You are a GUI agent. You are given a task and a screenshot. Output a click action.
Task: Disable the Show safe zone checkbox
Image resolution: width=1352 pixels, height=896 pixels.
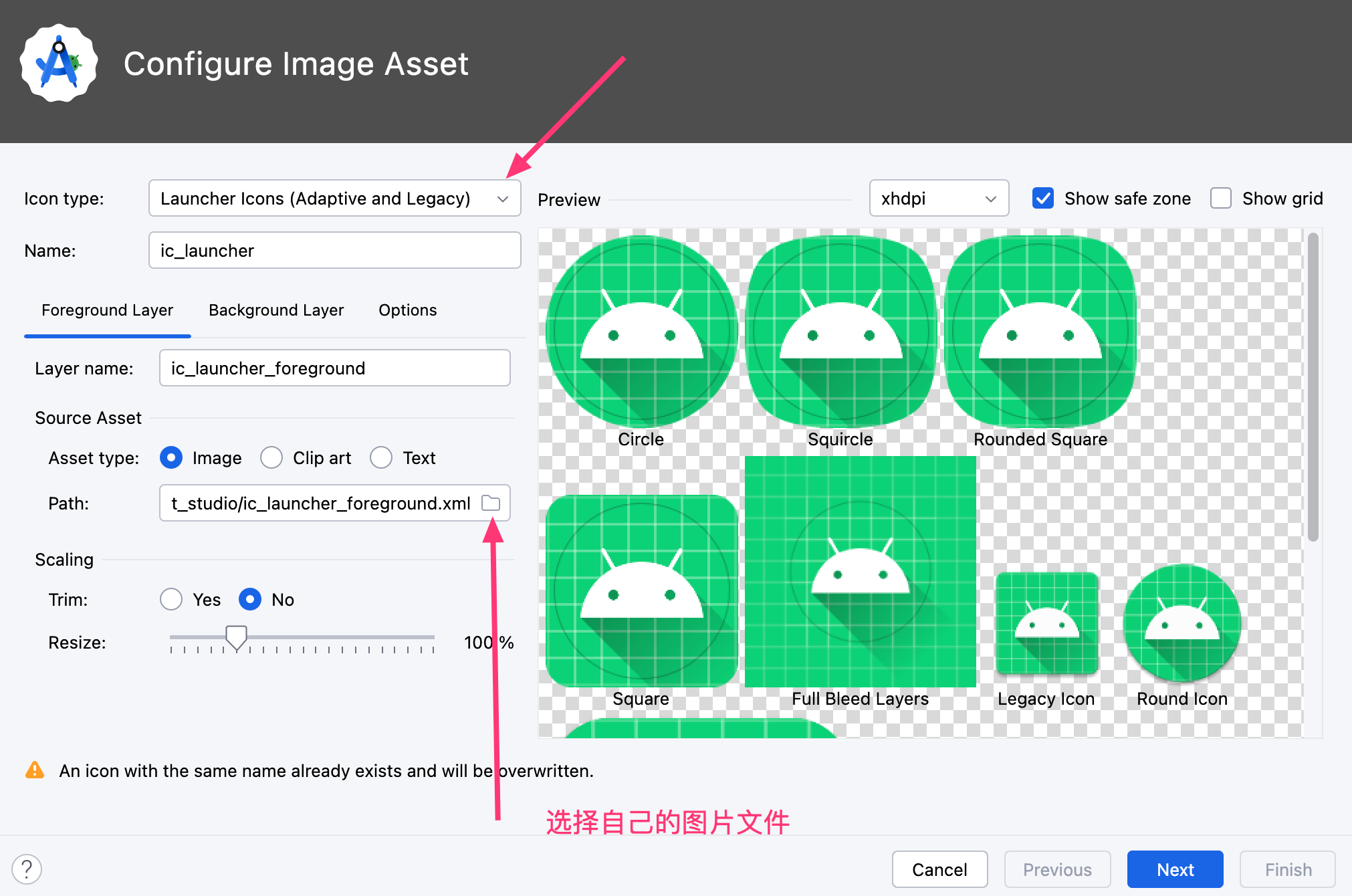point(1043,199)
